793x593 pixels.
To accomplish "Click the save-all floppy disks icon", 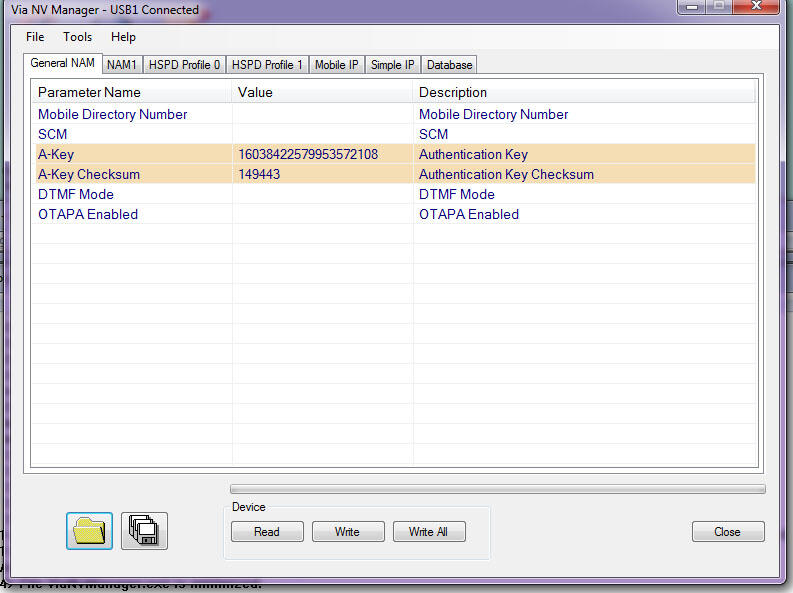I will pyautogui.click(x=144, y=531).
